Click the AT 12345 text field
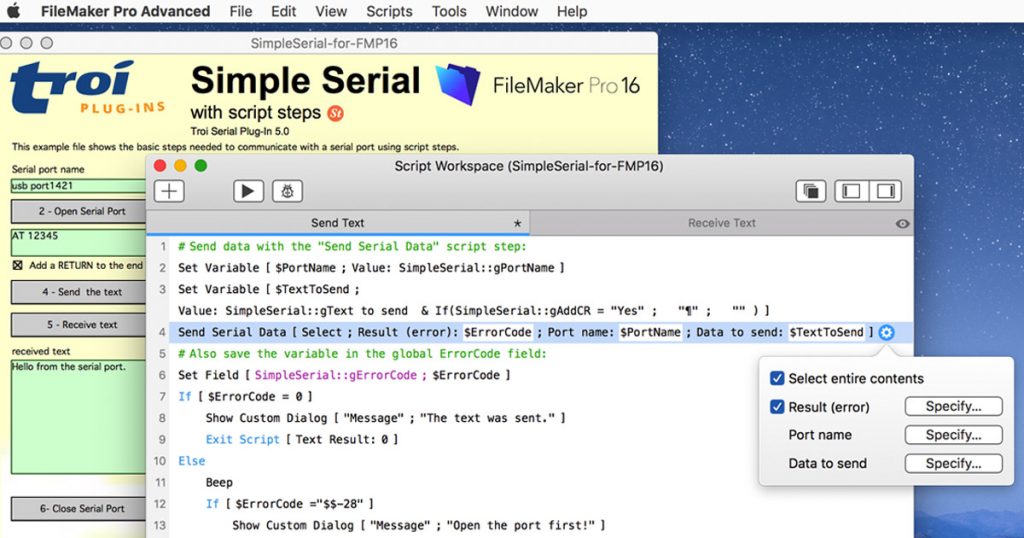The width and height of the screenshot is (1024, 538). (x=78, y=242)
